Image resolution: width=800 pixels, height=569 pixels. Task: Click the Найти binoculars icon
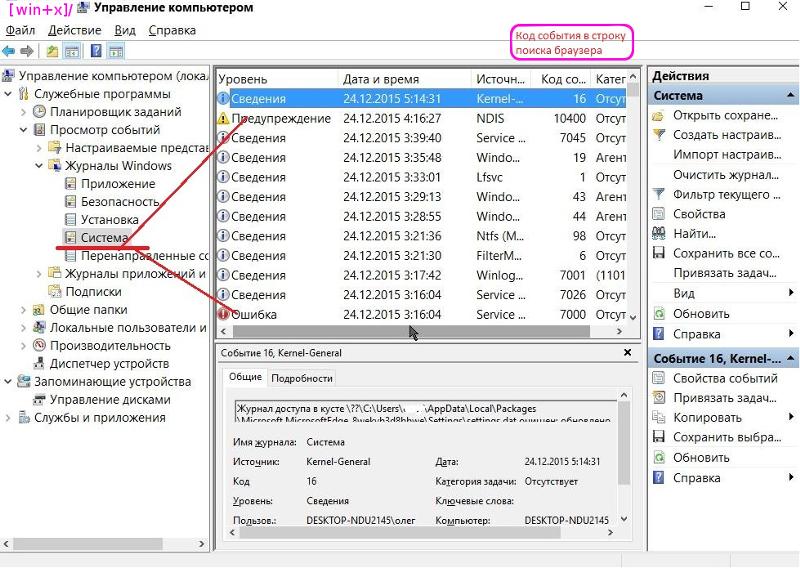pyautogui.click(x=659, y=234)
